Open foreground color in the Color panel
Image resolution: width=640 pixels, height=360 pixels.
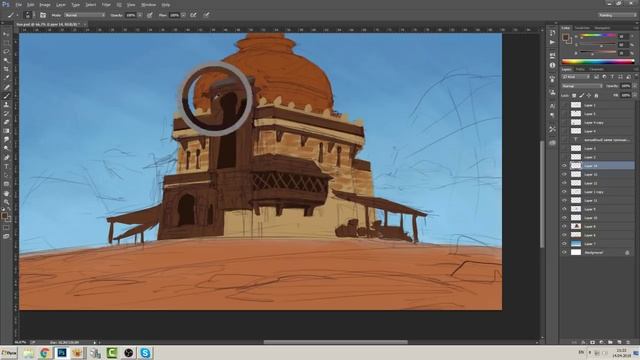pos(566,38)
